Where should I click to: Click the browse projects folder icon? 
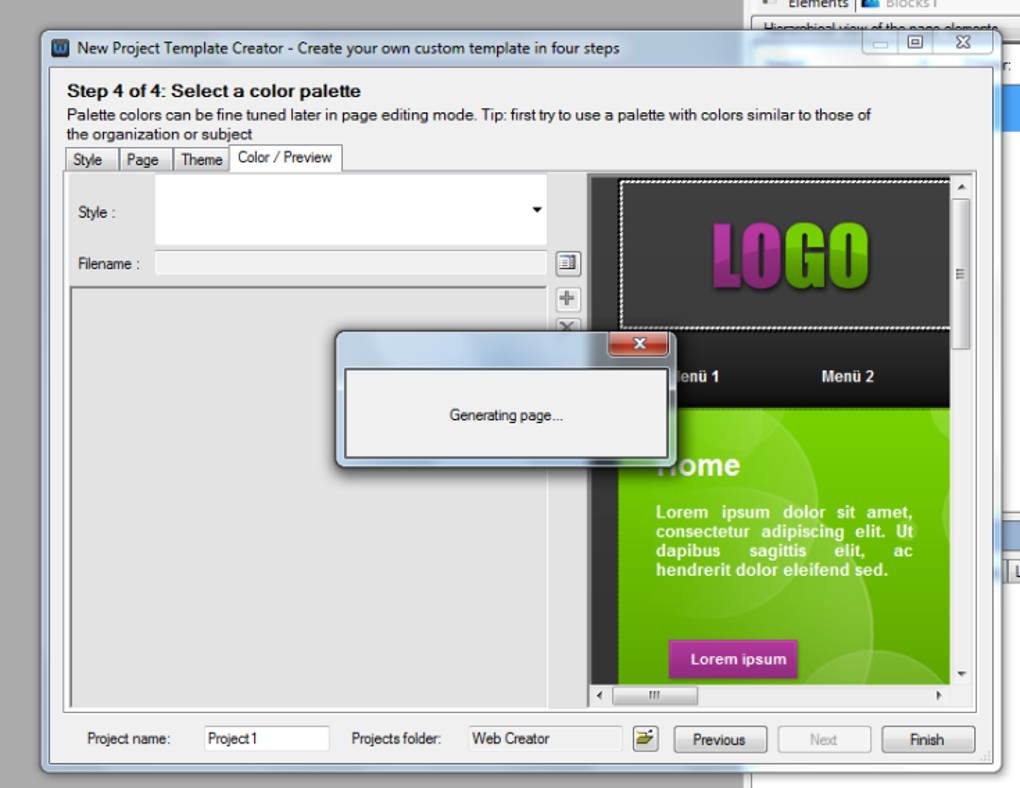[645, 739]
